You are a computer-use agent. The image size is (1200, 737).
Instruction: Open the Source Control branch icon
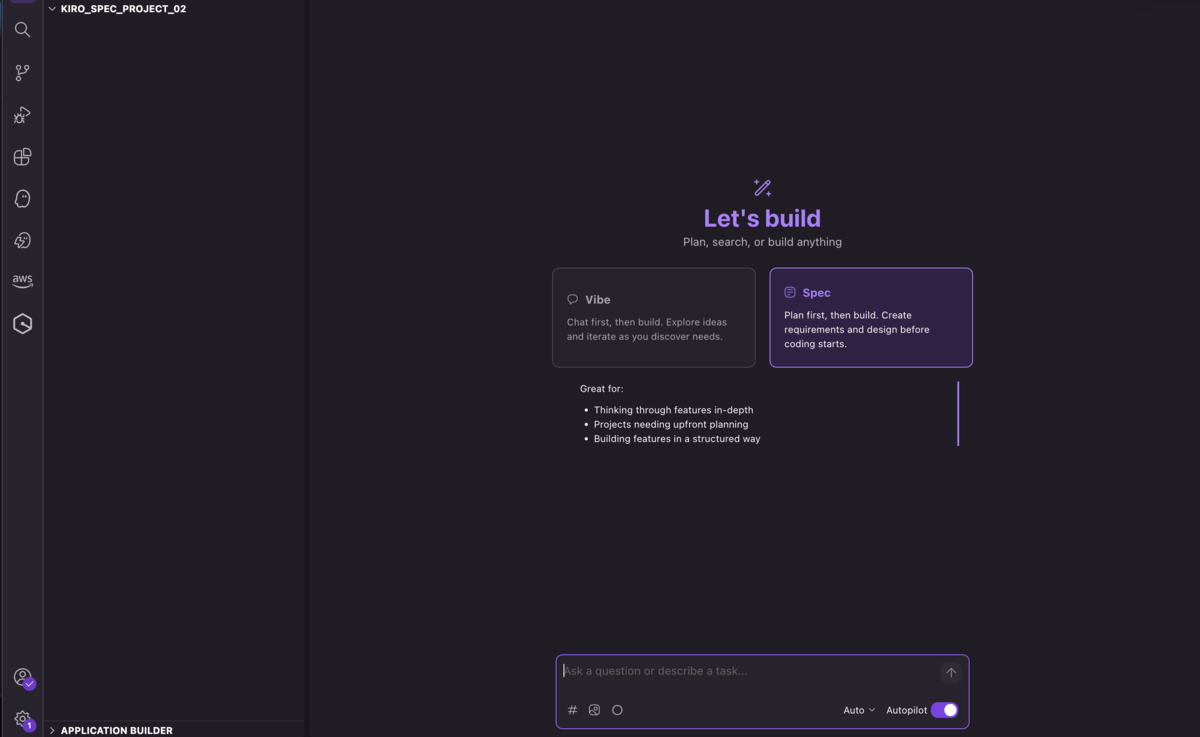tap(22, 73)
